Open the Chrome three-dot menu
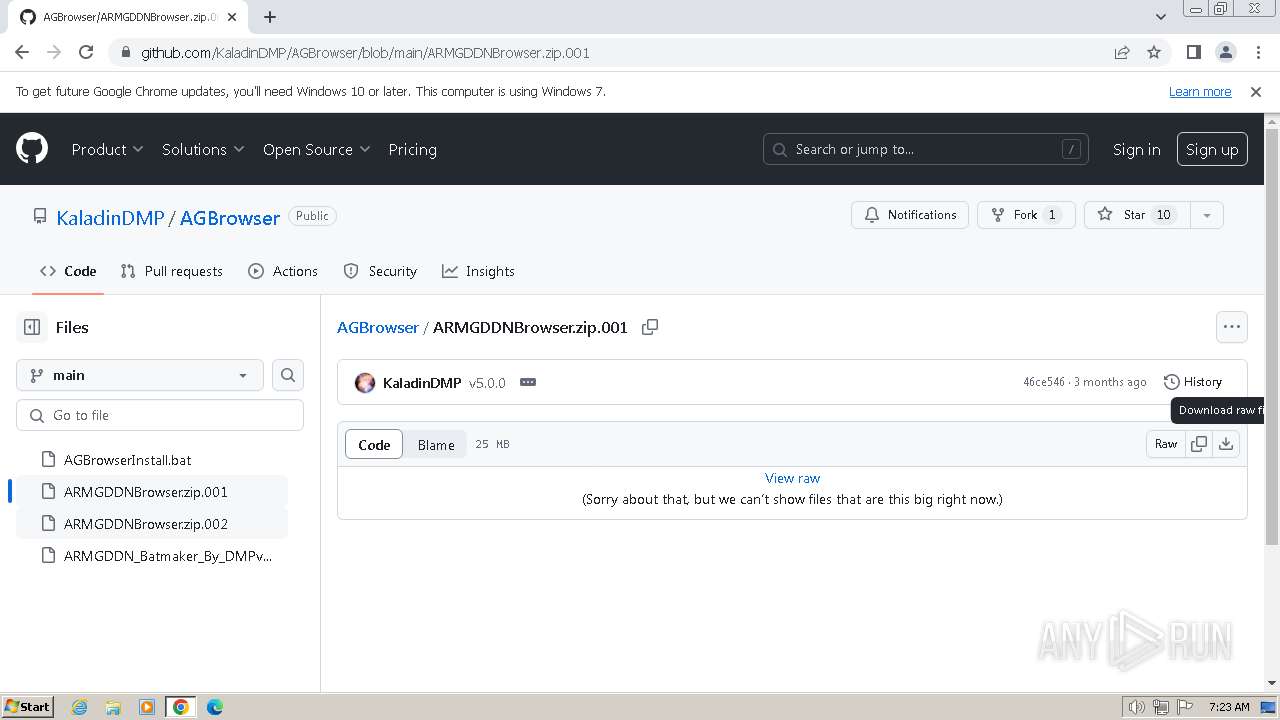 pos(1257,53)
